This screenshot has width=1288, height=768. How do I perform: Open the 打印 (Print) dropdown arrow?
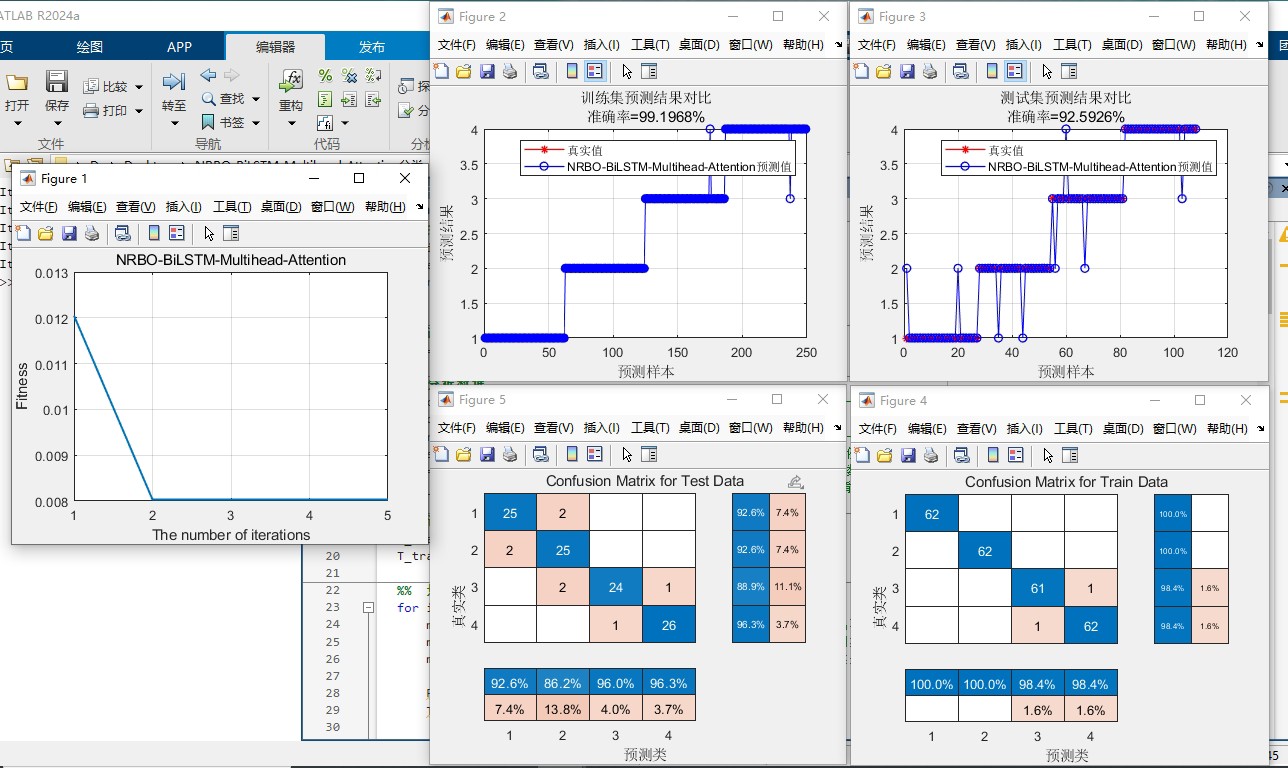coord(138,111)
